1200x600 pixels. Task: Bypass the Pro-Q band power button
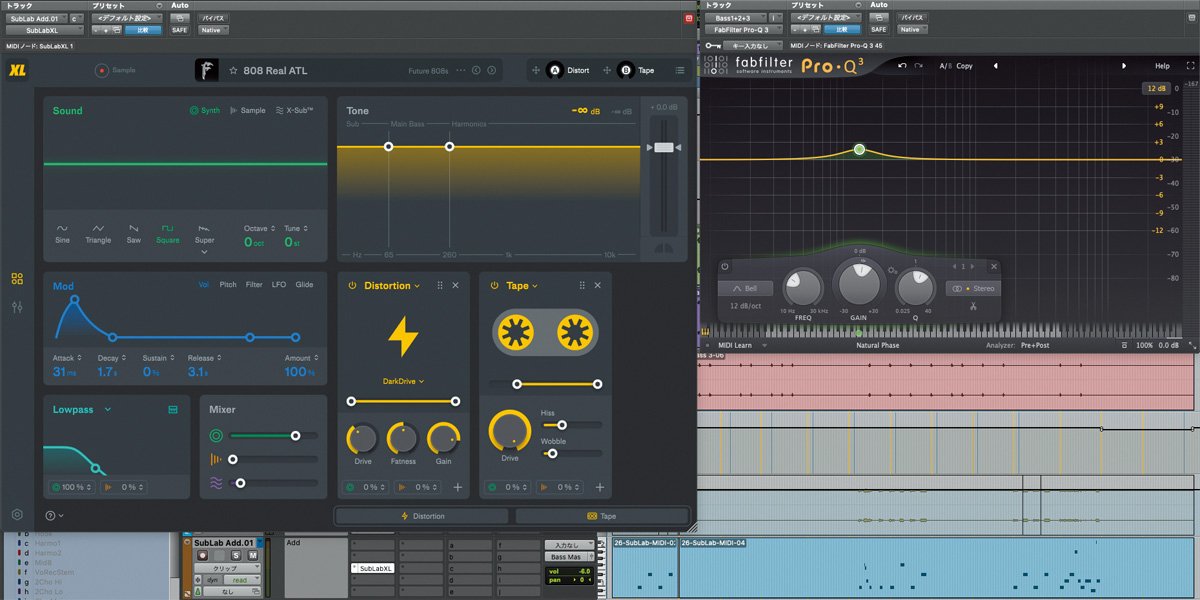[x=725, y=267]
